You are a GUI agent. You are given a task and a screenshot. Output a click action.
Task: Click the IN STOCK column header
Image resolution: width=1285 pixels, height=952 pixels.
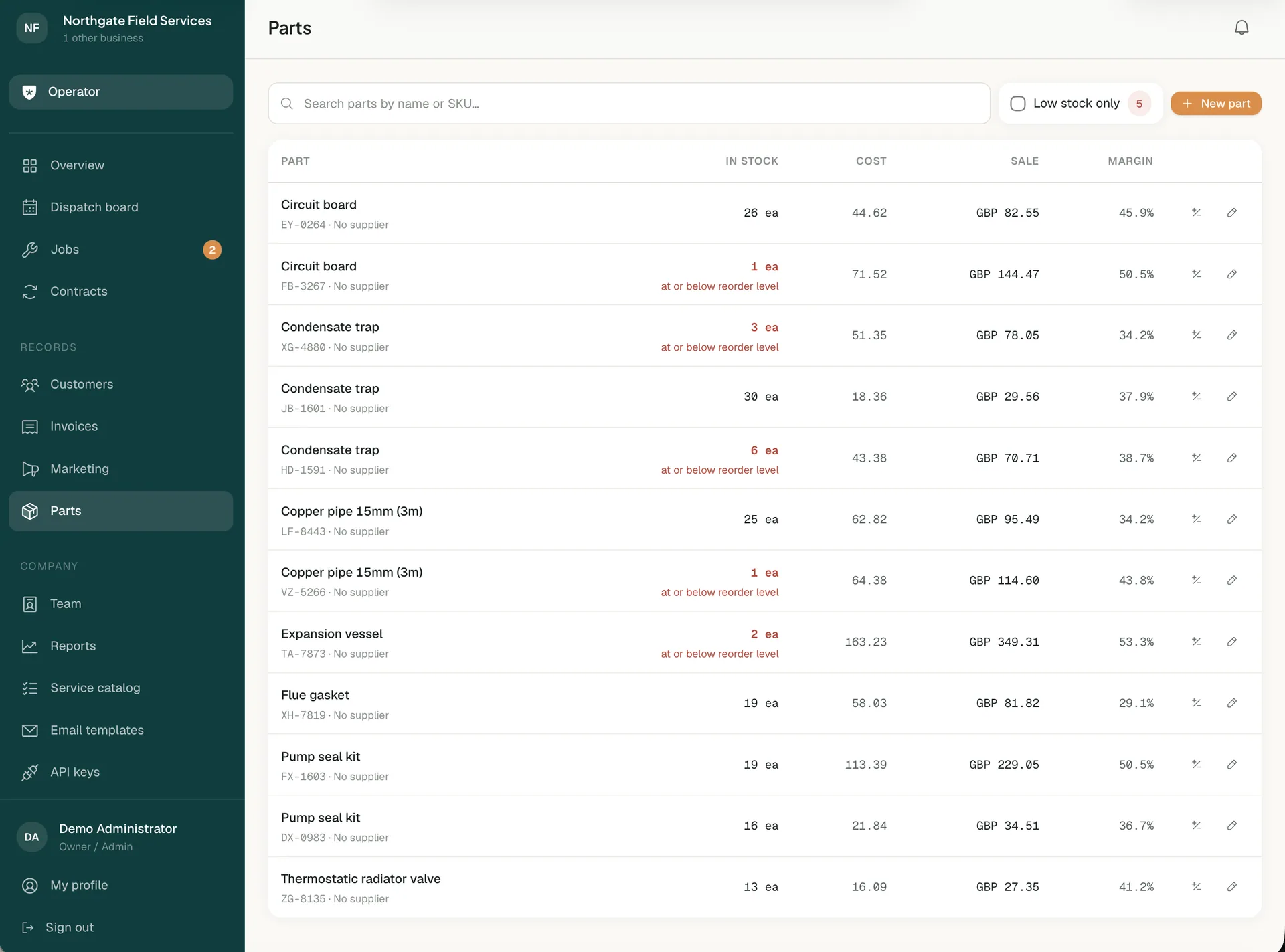tap(752, 161)
